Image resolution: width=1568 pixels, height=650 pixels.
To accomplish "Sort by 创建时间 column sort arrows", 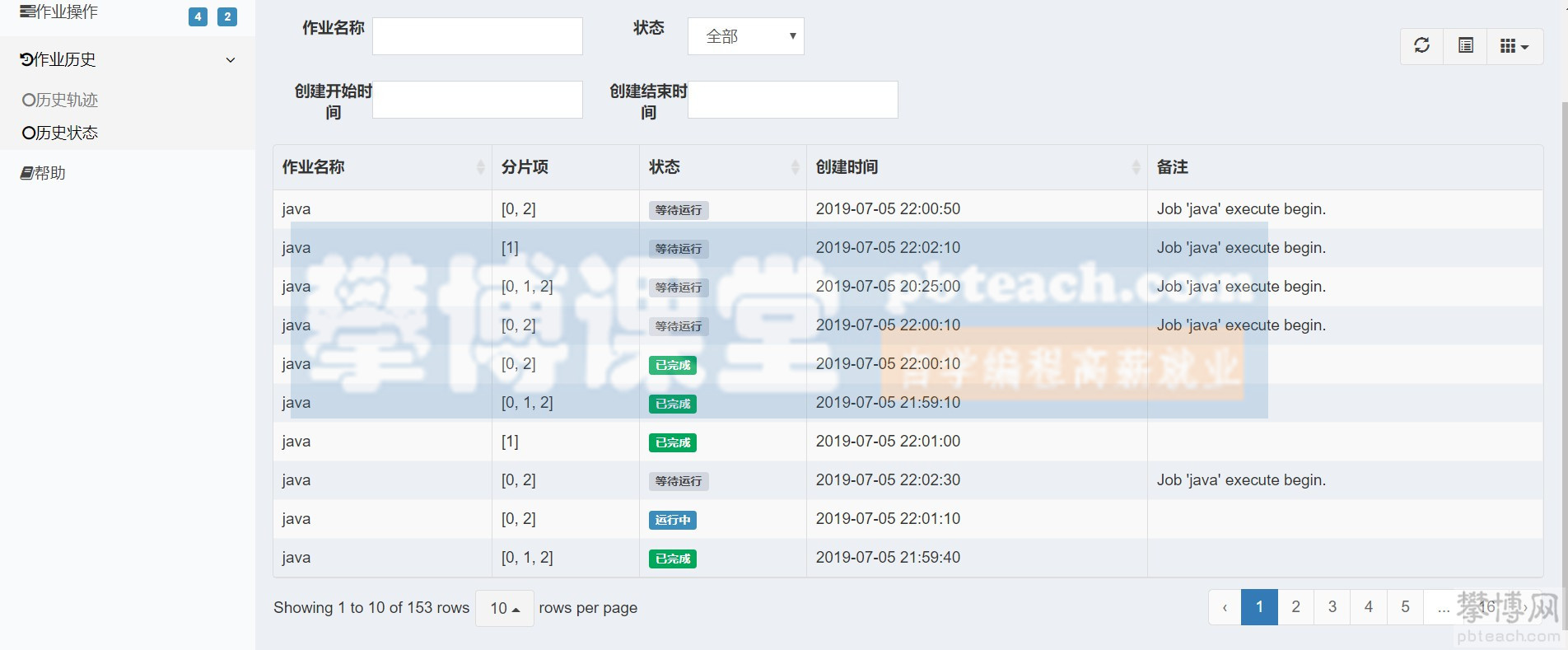I will (1136, 167).
